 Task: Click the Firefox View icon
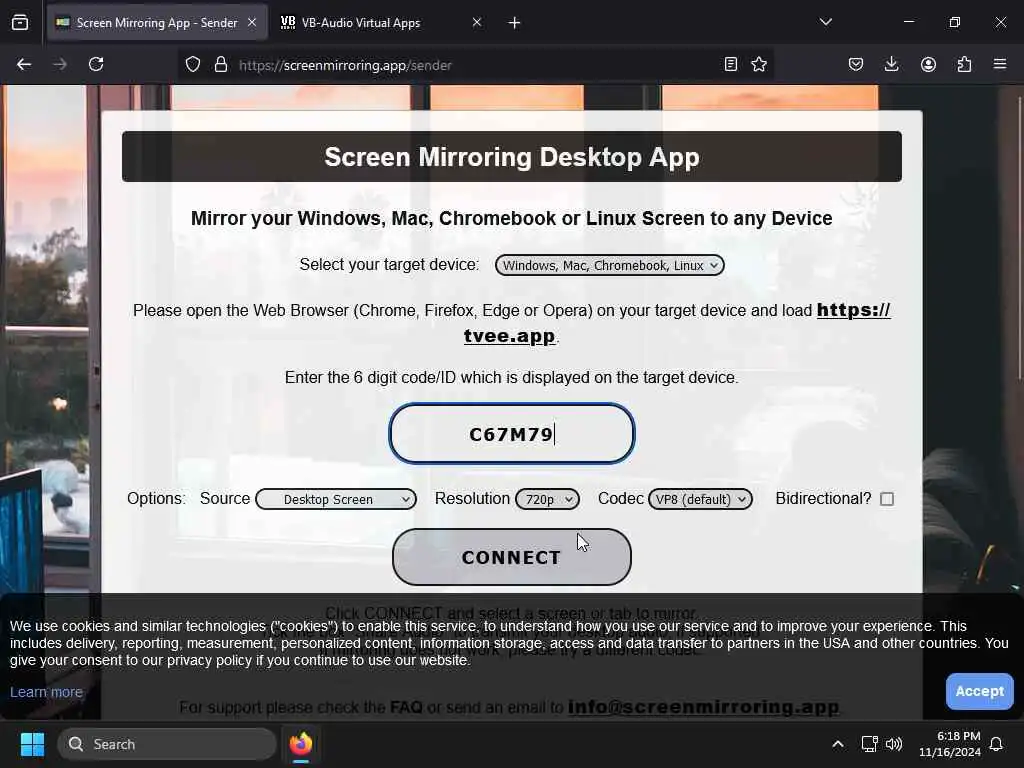click(x=20, y=22)
